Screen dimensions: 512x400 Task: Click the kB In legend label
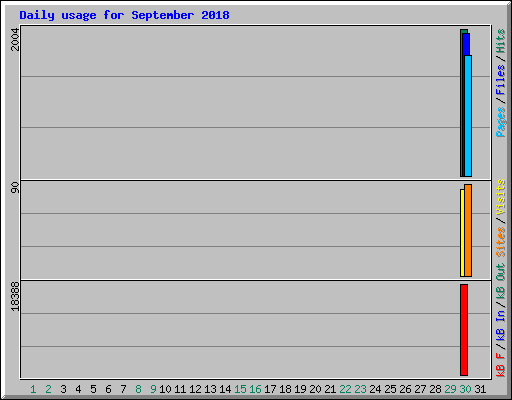point(501,325)
